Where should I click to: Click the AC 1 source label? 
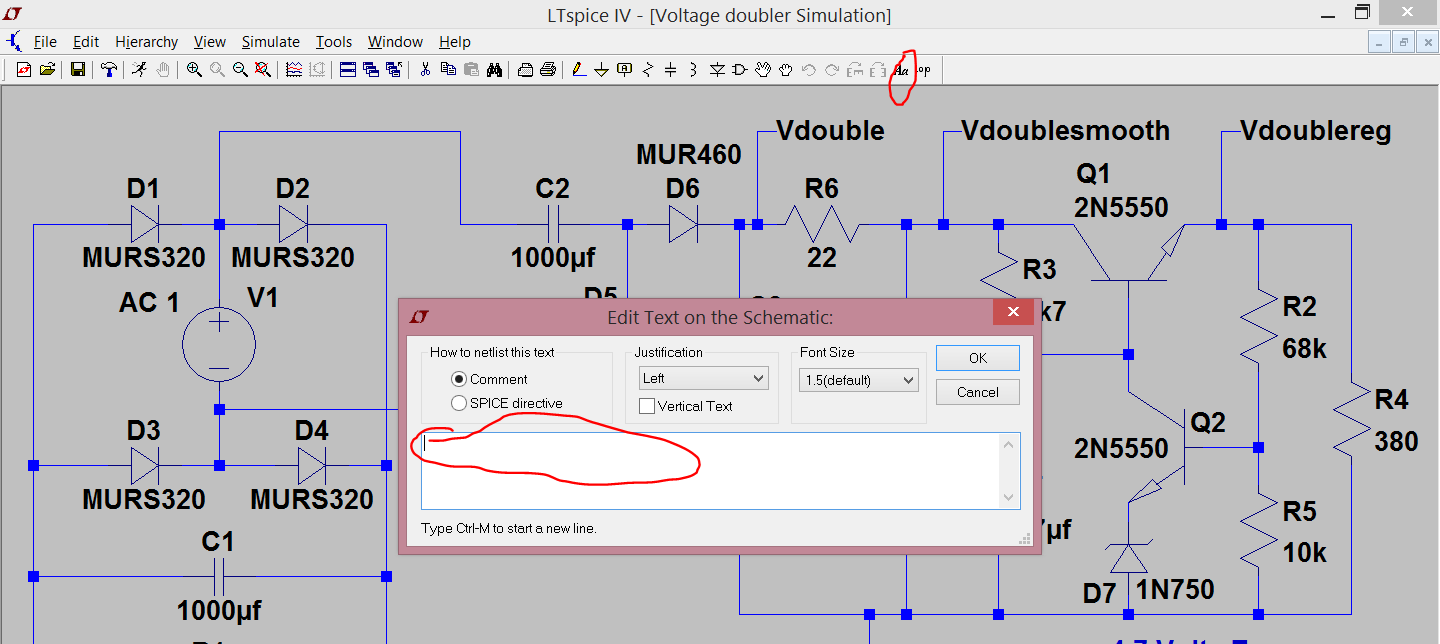pos(150,302)
